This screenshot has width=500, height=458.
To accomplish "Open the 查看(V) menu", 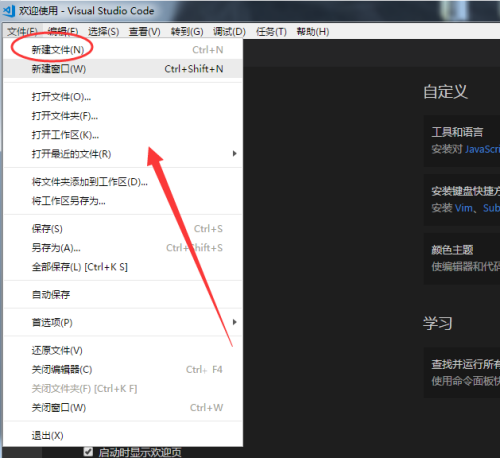I will pyautogui.click(x=144, y=31).
